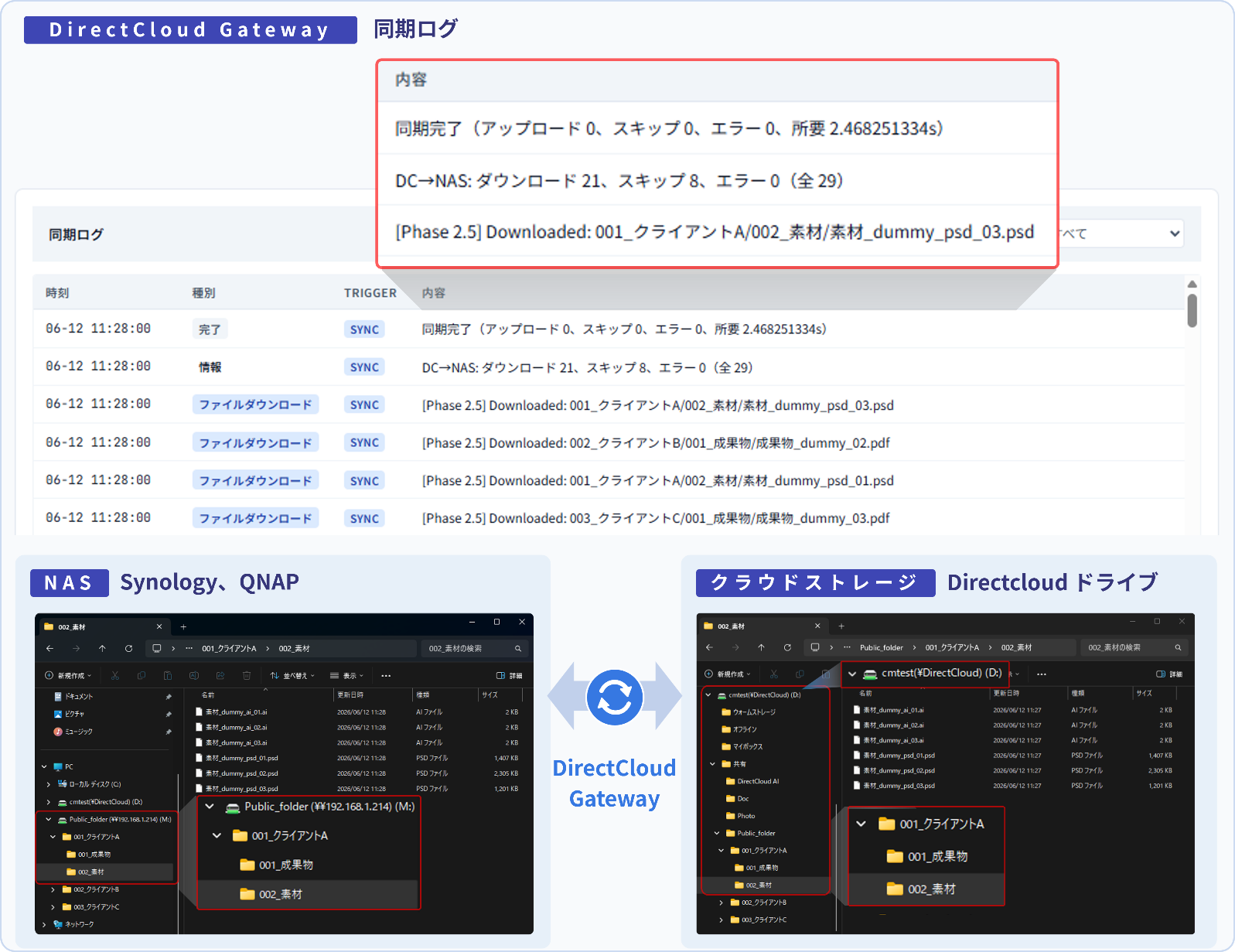Expand 002_クライアントB in cloud storage Explorer tree
Image resolution: width=1235 pixels, height=952 pixels.
coord(722,903)
